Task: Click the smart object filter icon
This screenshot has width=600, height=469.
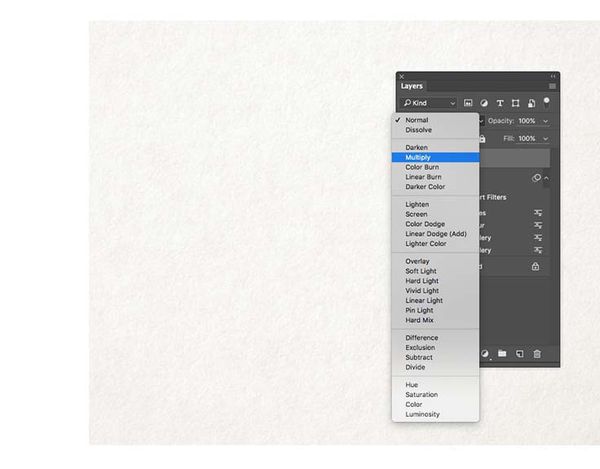Action: [x=532, y=103]
